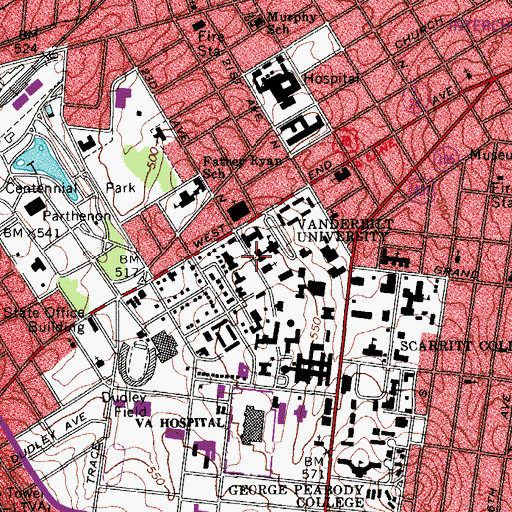This screenshot has width=512, height=512.
Task: Select the TRACE street label
Action: click(x=93, y=464)
